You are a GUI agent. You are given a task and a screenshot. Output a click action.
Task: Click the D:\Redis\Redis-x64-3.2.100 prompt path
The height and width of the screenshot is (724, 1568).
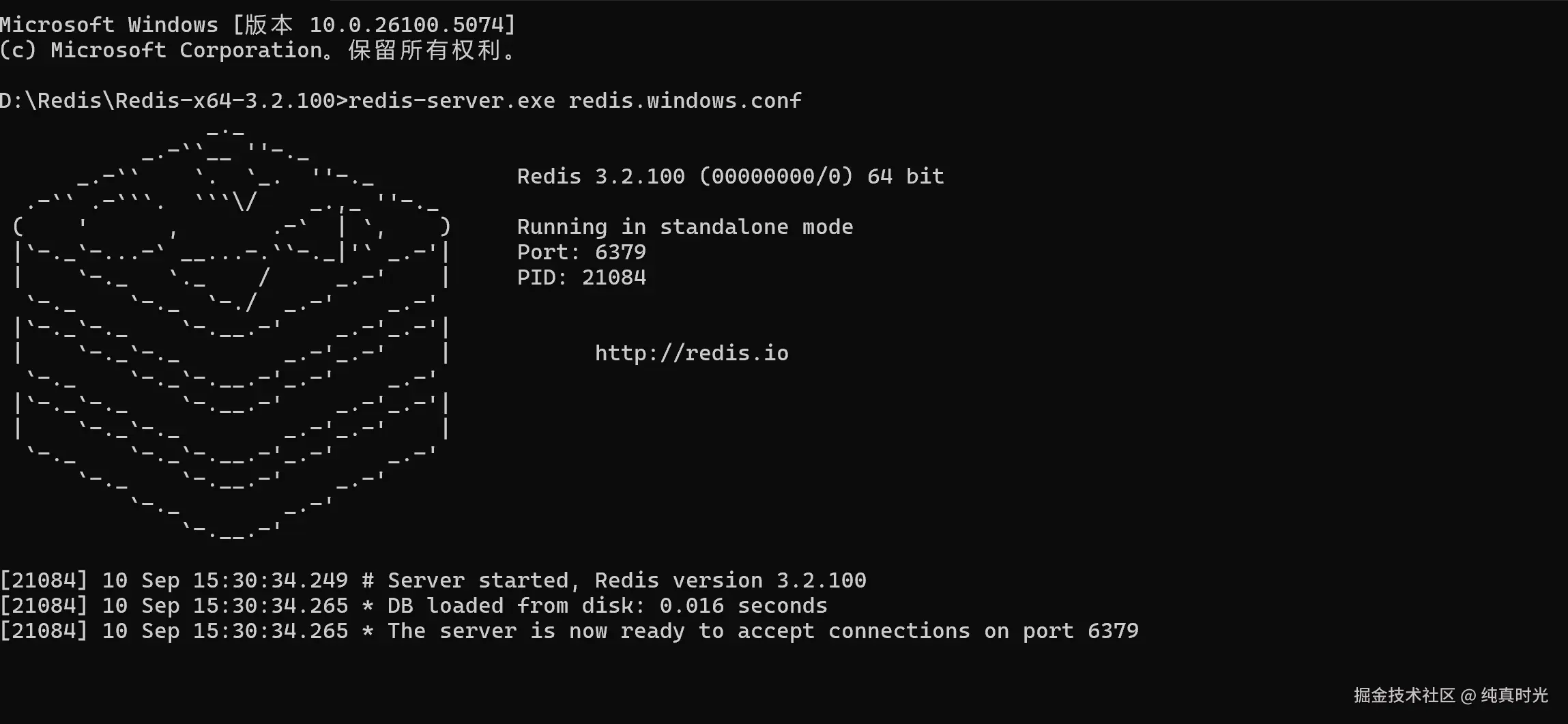click(167, 101)
